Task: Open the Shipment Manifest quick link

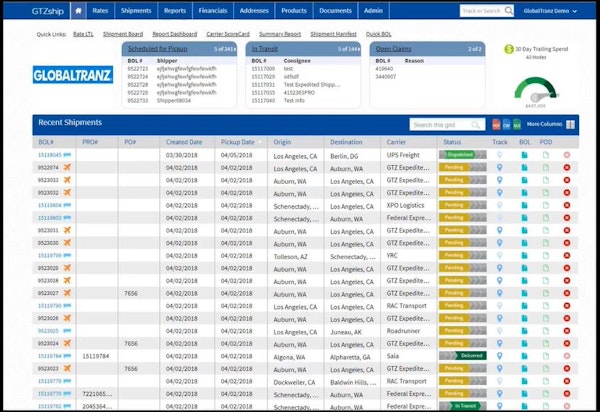Action: tap(333, 34)
